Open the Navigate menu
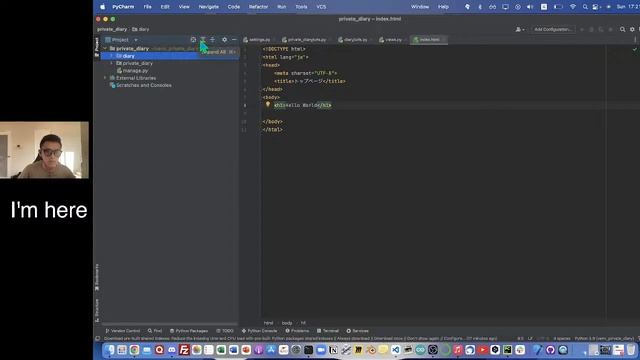The height and width of the screenshot is (360, 640). [208, 7]
